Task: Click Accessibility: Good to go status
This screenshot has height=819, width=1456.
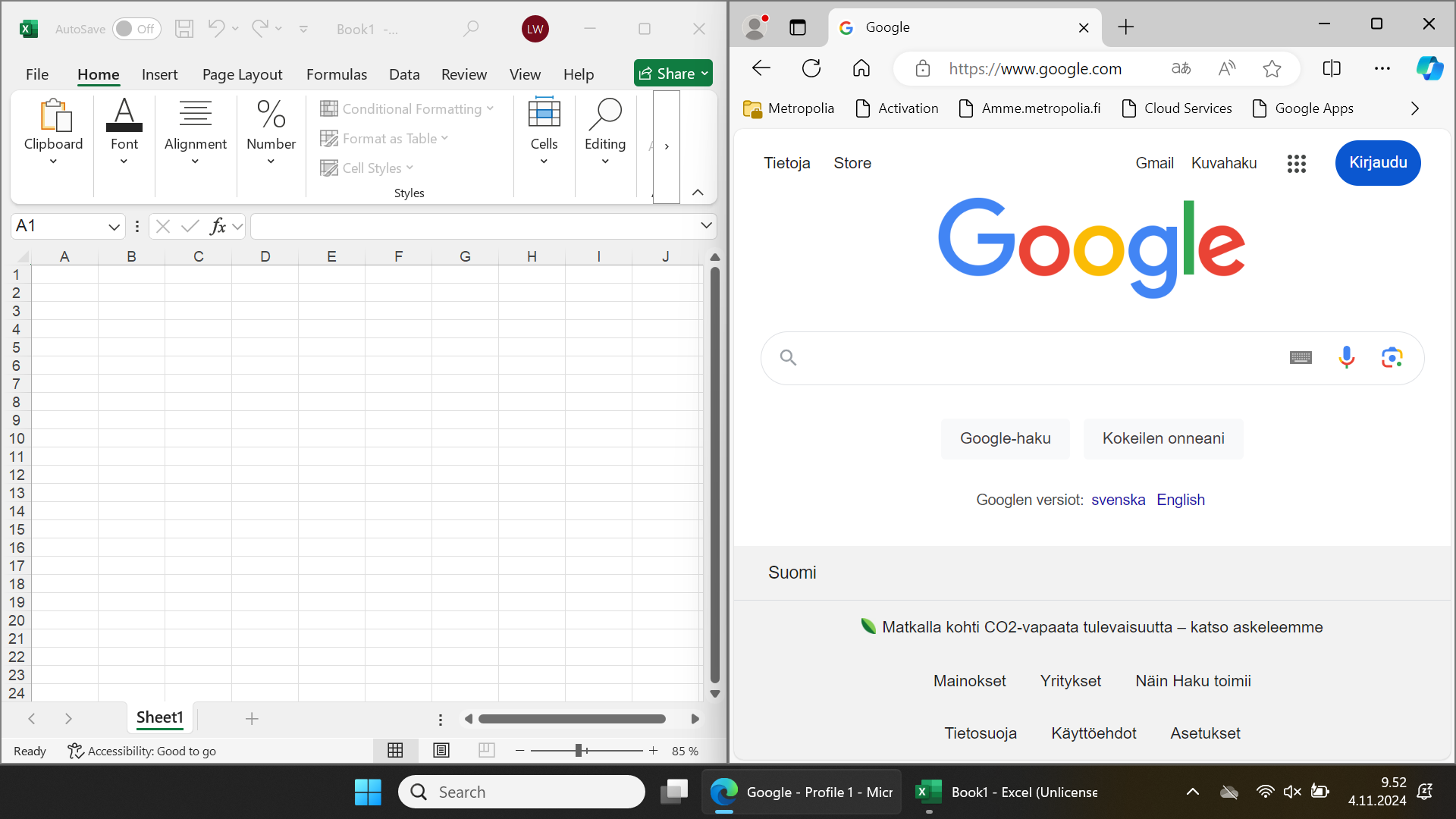Action: 142,751
